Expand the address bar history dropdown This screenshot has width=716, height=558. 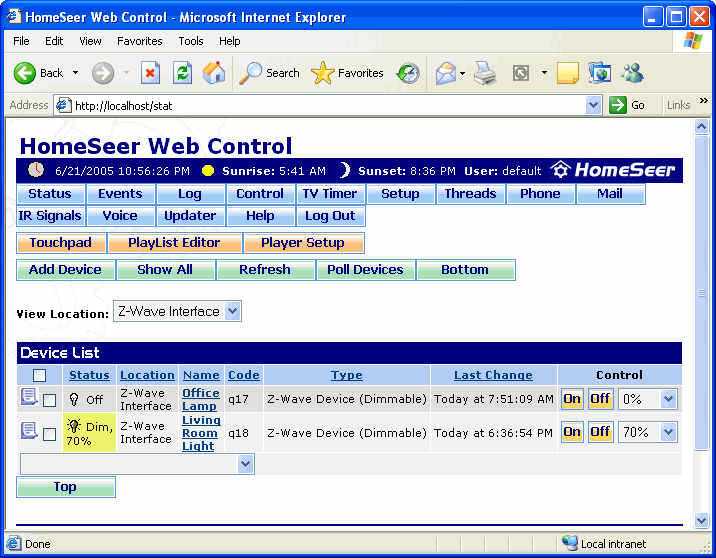pyautogui.click(x=593, y=105)
